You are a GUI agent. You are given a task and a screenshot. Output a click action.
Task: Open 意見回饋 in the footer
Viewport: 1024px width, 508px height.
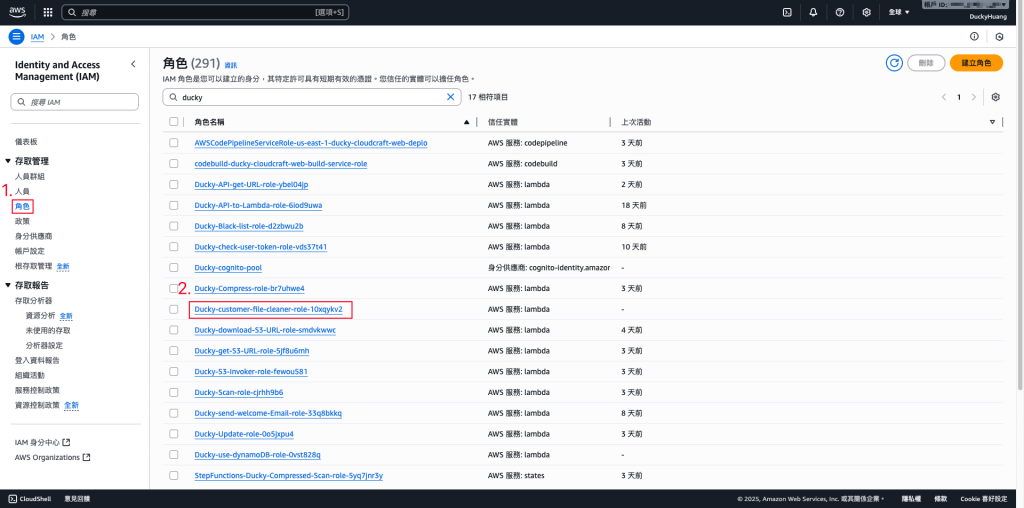click(x=77, y=499)
